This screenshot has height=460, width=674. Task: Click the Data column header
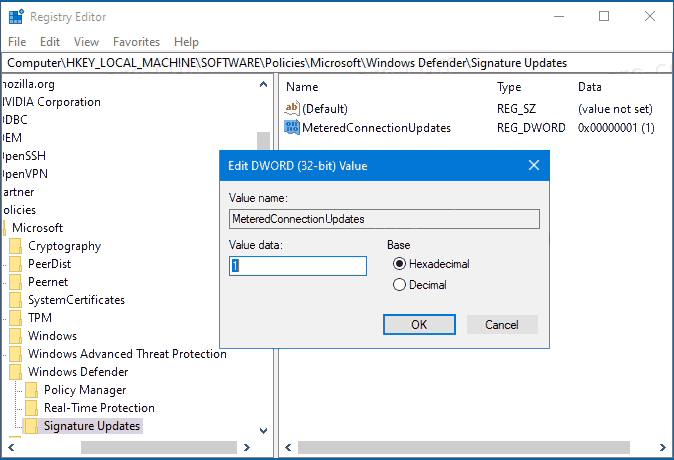590,87
